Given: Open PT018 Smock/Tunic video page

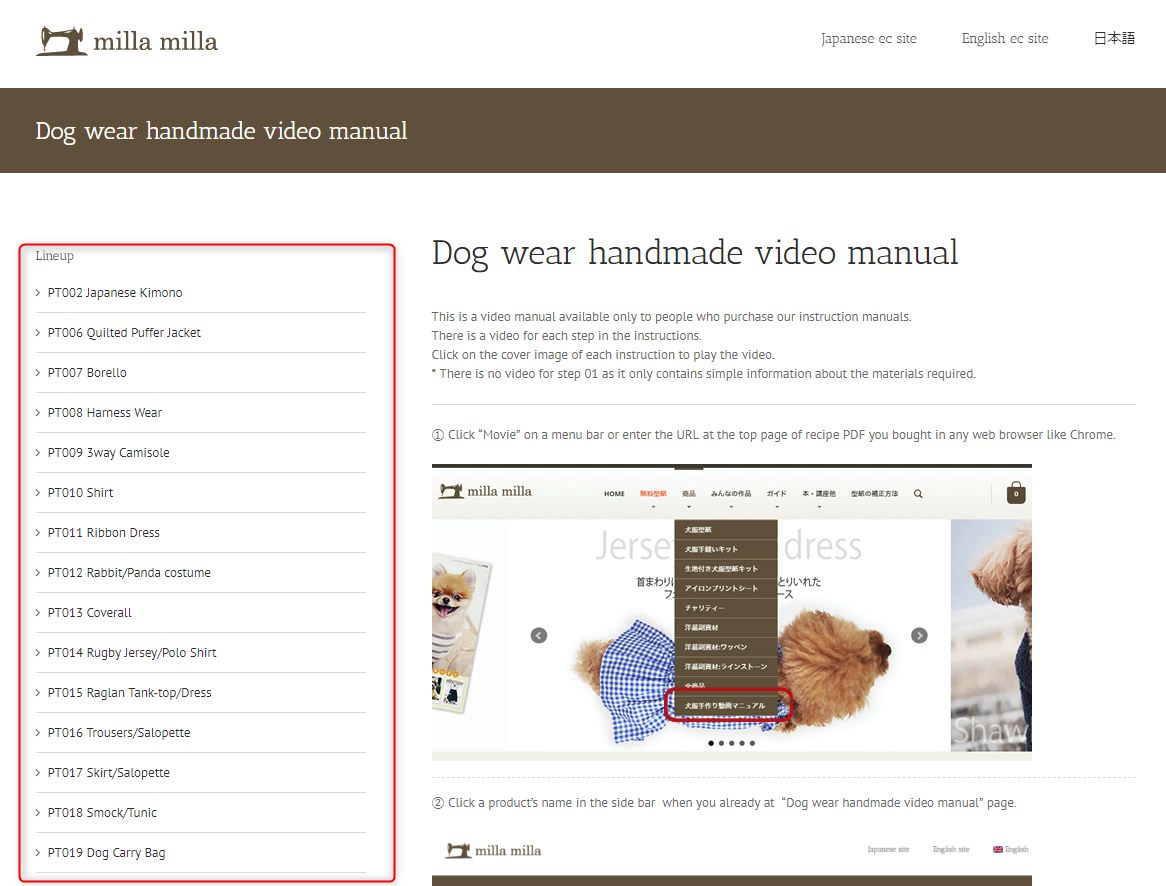Looking at the screenshot, I should pyautogui.click(x=102, y=813).
